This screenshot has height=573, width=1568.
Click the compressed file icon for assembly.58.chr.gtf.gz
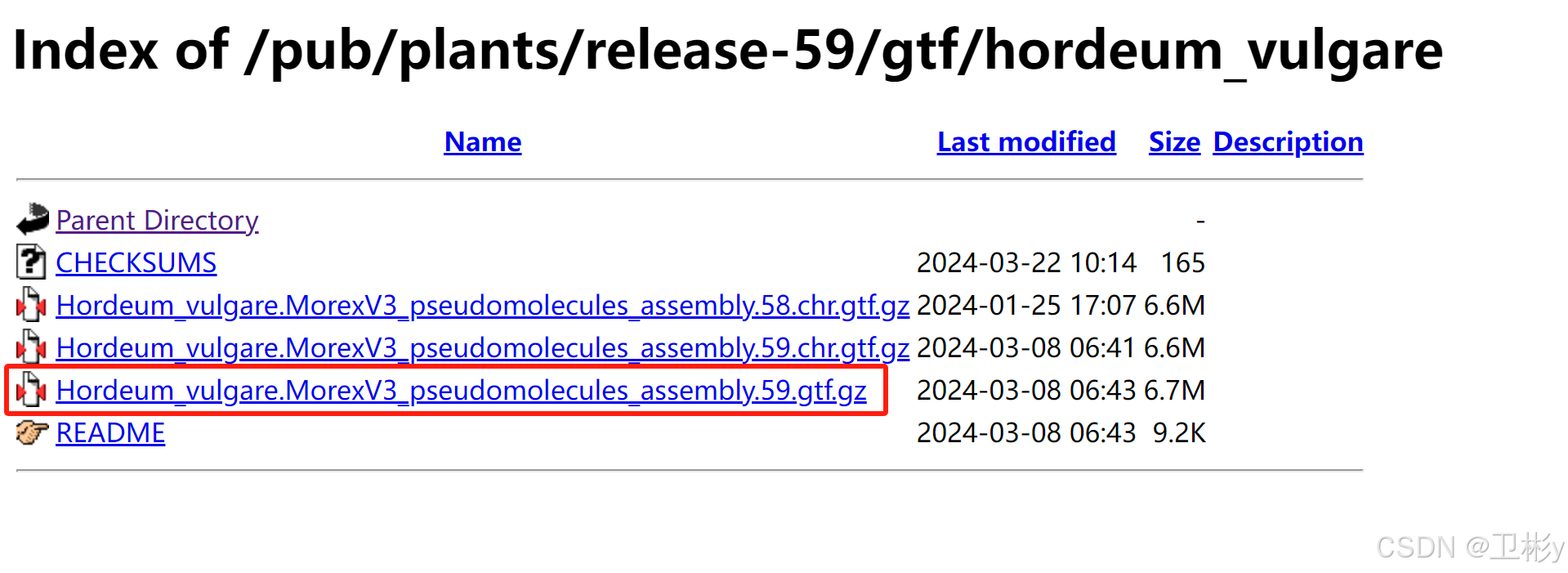[29, 304]
